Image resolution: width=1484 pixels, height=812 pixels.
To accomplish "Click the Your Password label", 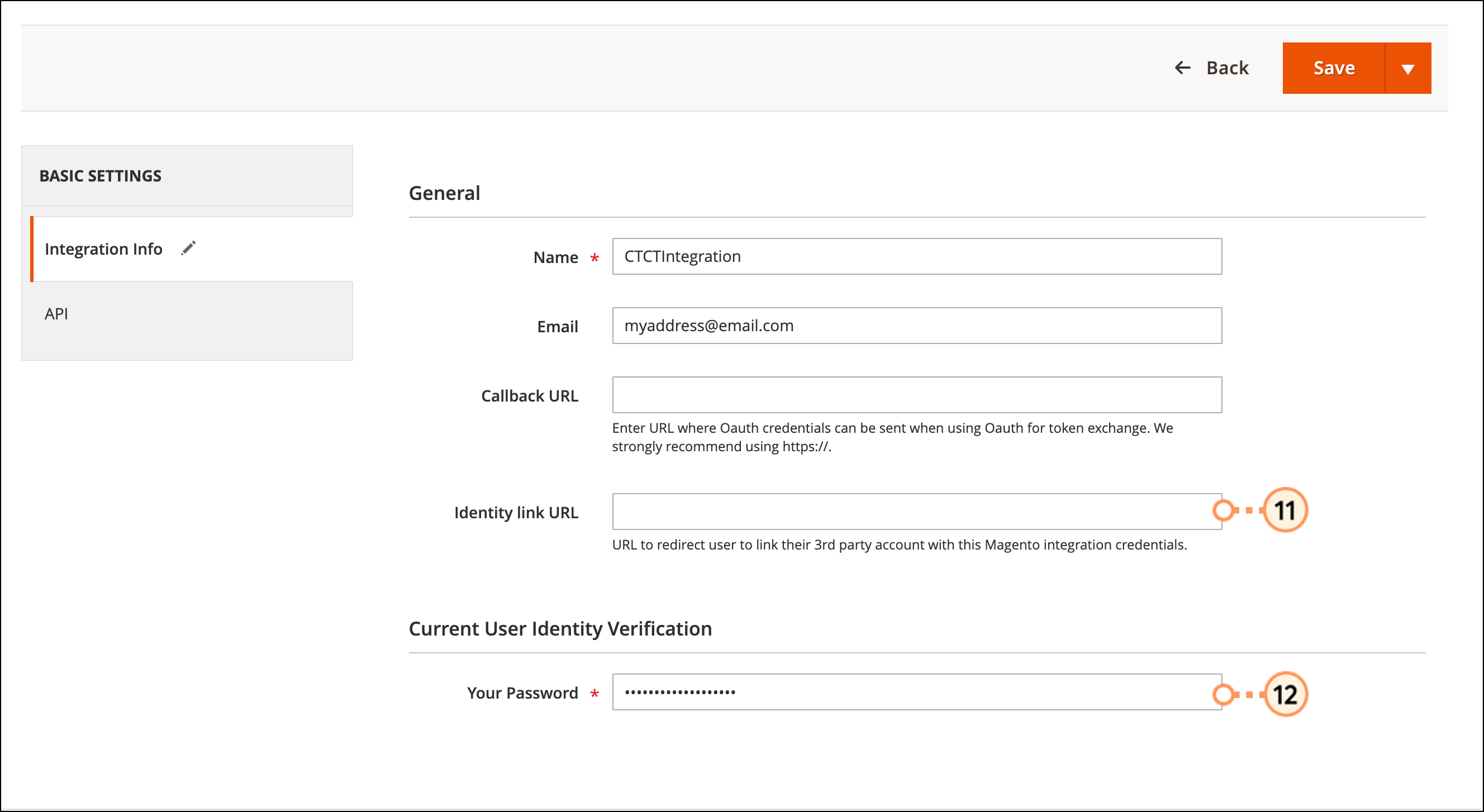I will (522, 693).
